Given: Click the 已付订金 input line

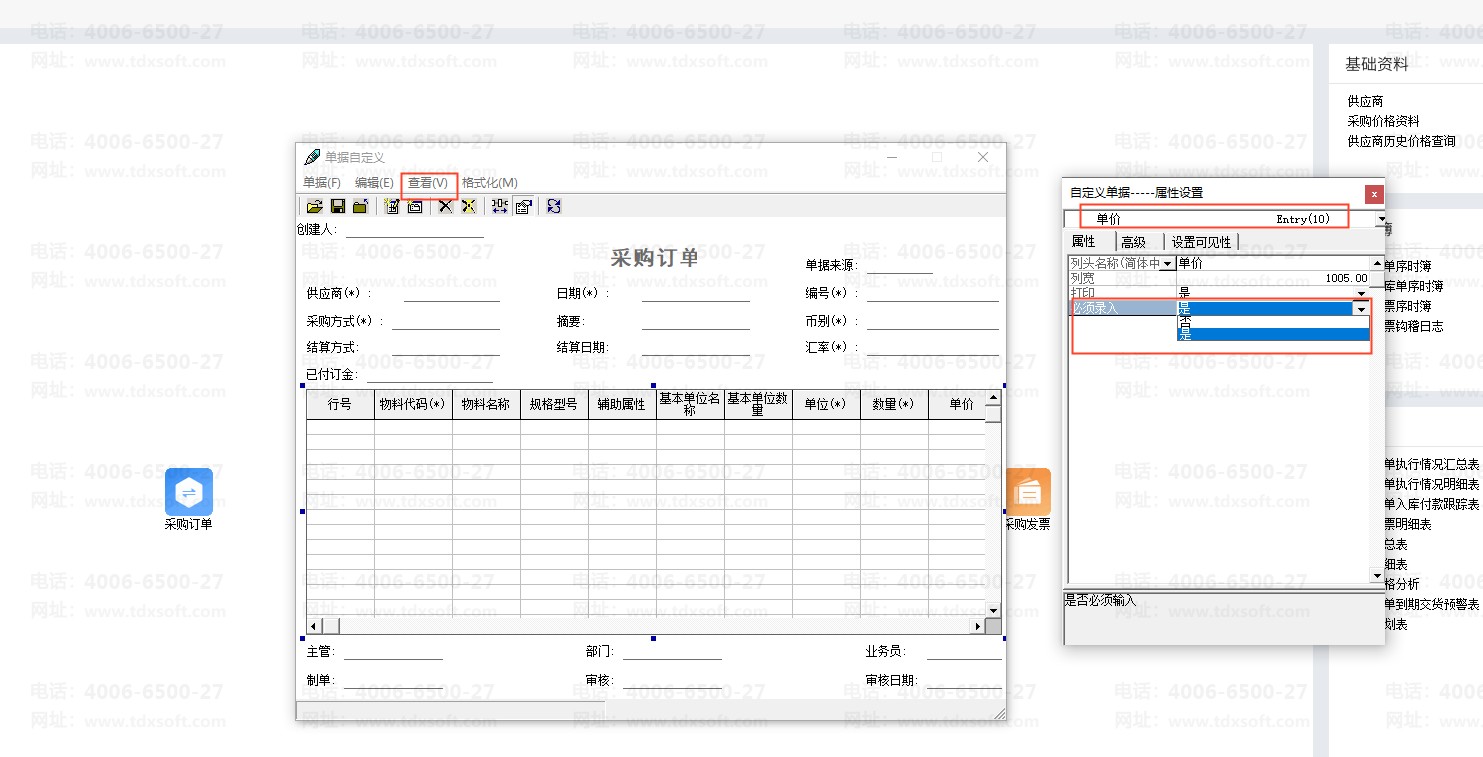Looking at the screenshot, I should pyautogui.click(x=429, y=375).
